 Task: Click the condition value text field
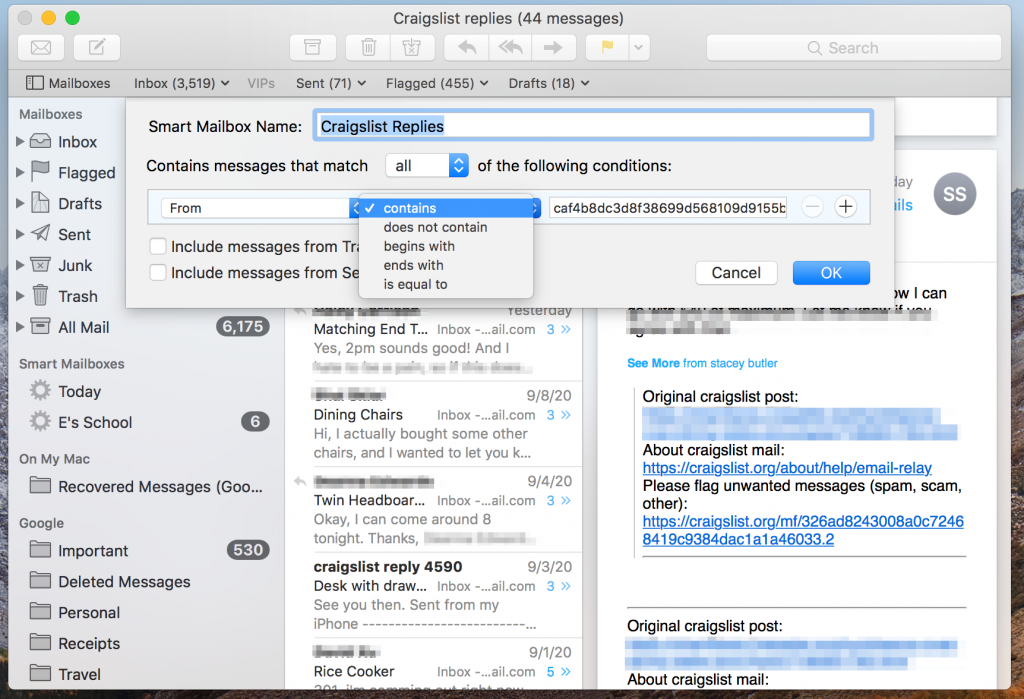(668, 208)
